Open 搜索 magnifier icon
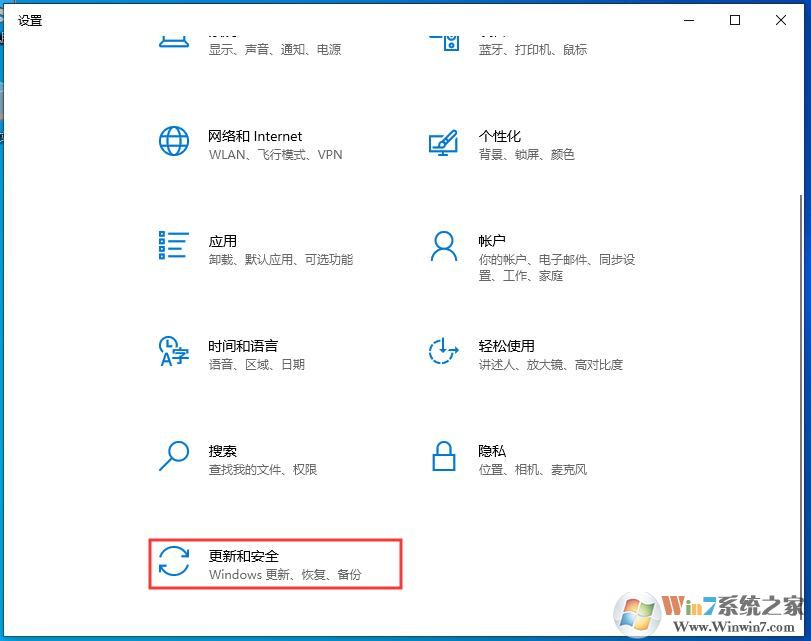The width and height of the screenshot is (811, 641). 174,457
